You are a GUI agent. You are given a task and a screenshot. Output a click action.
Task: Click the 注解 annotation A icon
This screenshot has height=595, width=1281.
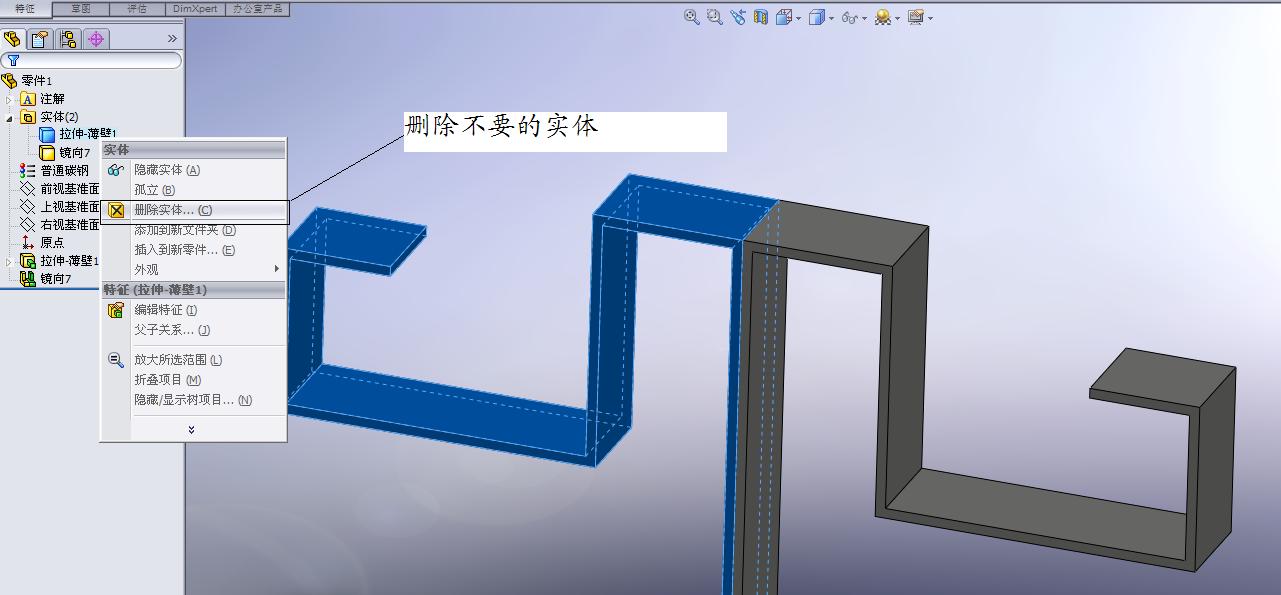coord(28,99)
